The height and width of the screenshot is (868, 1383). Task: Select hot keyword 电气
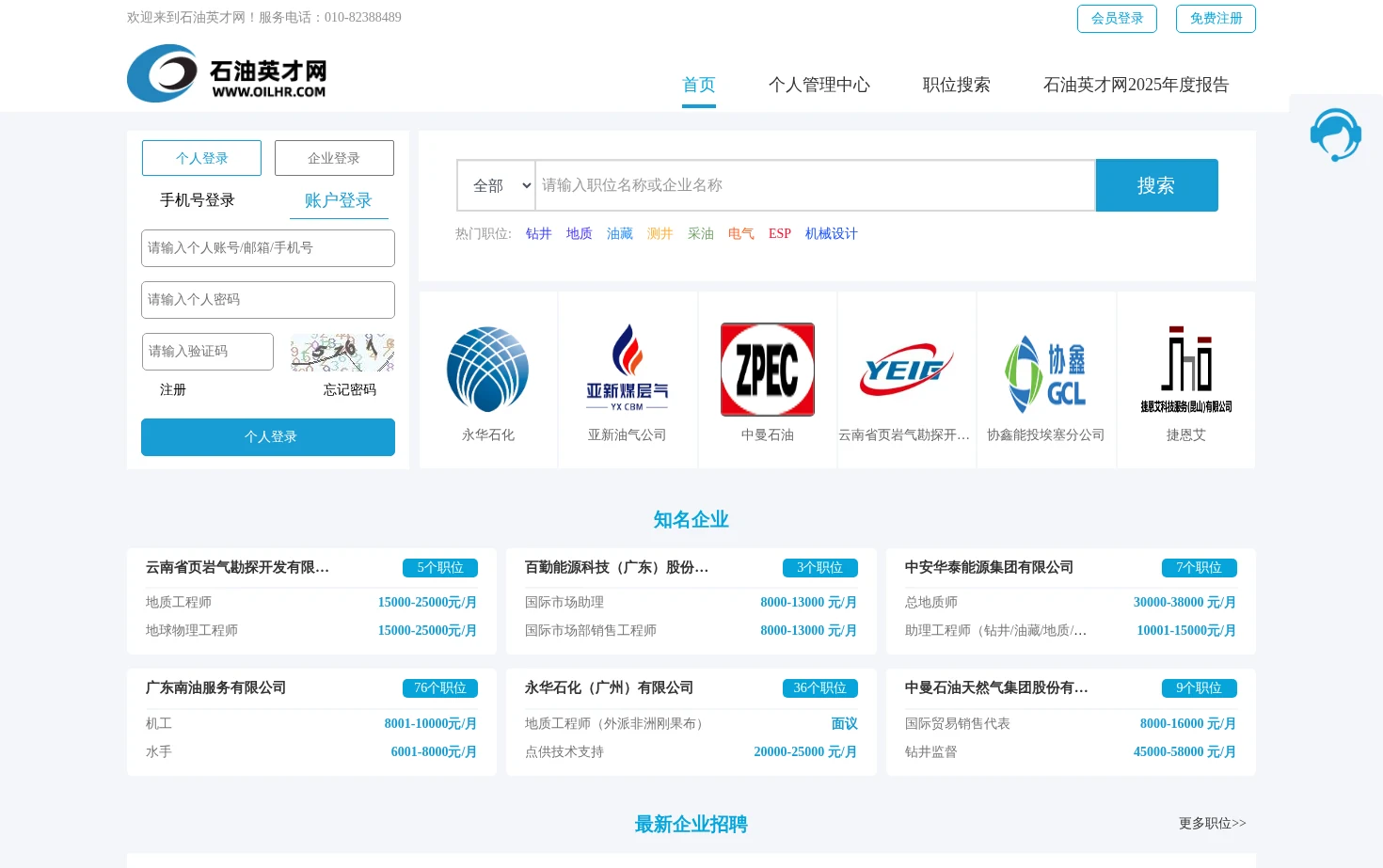click(x=740, y=233)
